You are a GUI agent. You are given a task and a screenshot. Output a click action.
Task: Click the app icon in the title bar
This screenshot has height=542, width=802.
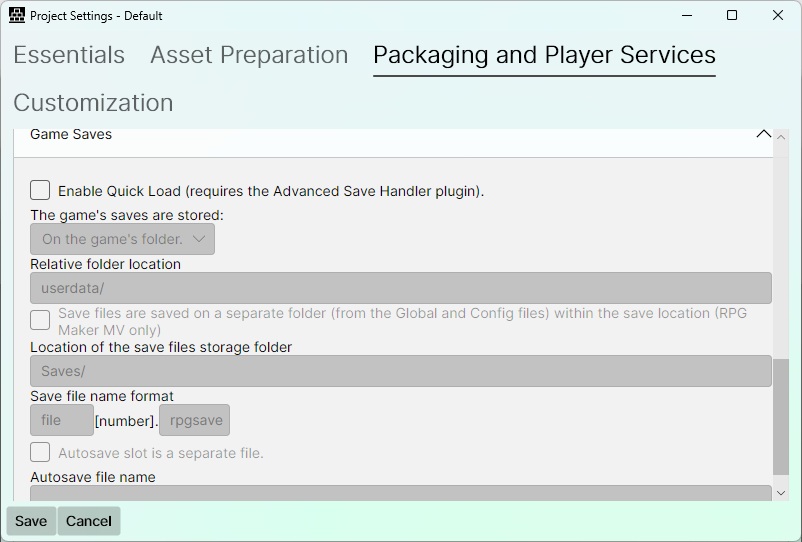(x=17, y=15)
